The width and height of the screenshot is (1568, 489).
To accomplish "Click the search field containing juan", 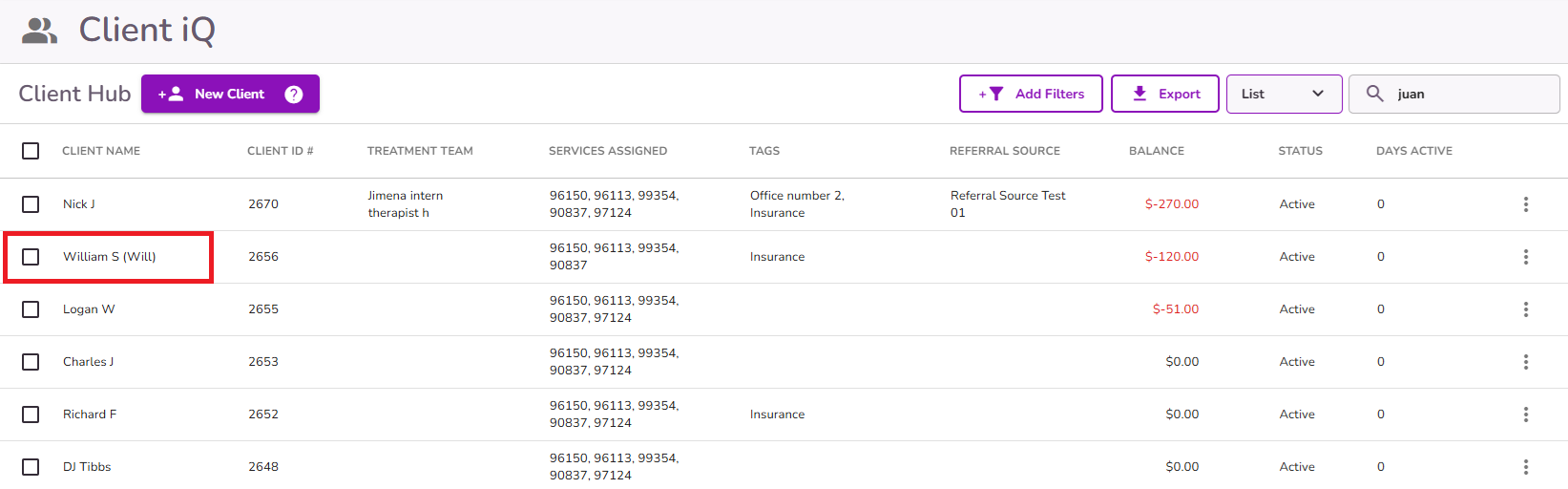I will (x=1454, y=94).
